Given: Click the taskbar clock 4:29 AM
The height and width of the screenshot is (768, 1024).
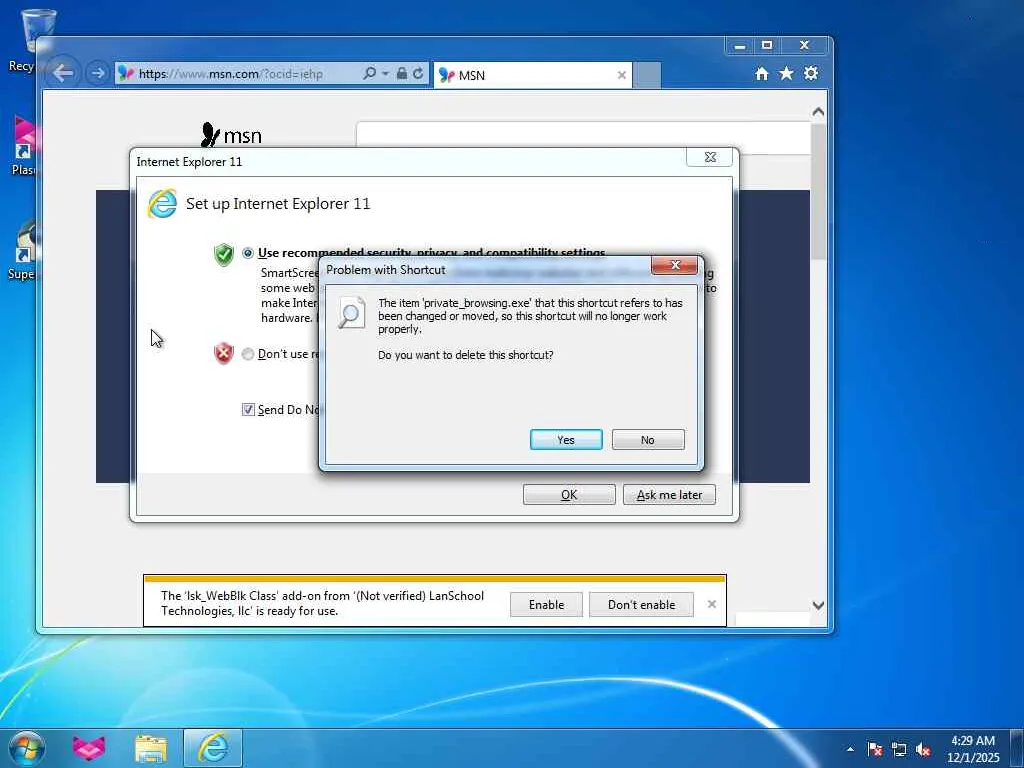Looking at the screenshot, I should [972, 748].
